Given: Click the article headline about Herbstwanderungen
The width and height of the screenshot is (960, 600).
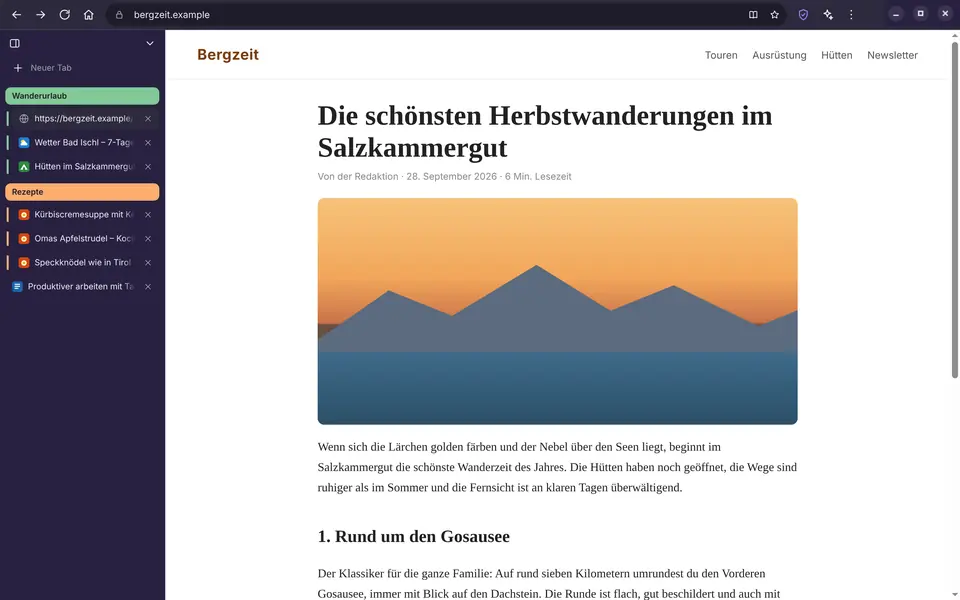Looking at the screenshot, I should (545, 132).
